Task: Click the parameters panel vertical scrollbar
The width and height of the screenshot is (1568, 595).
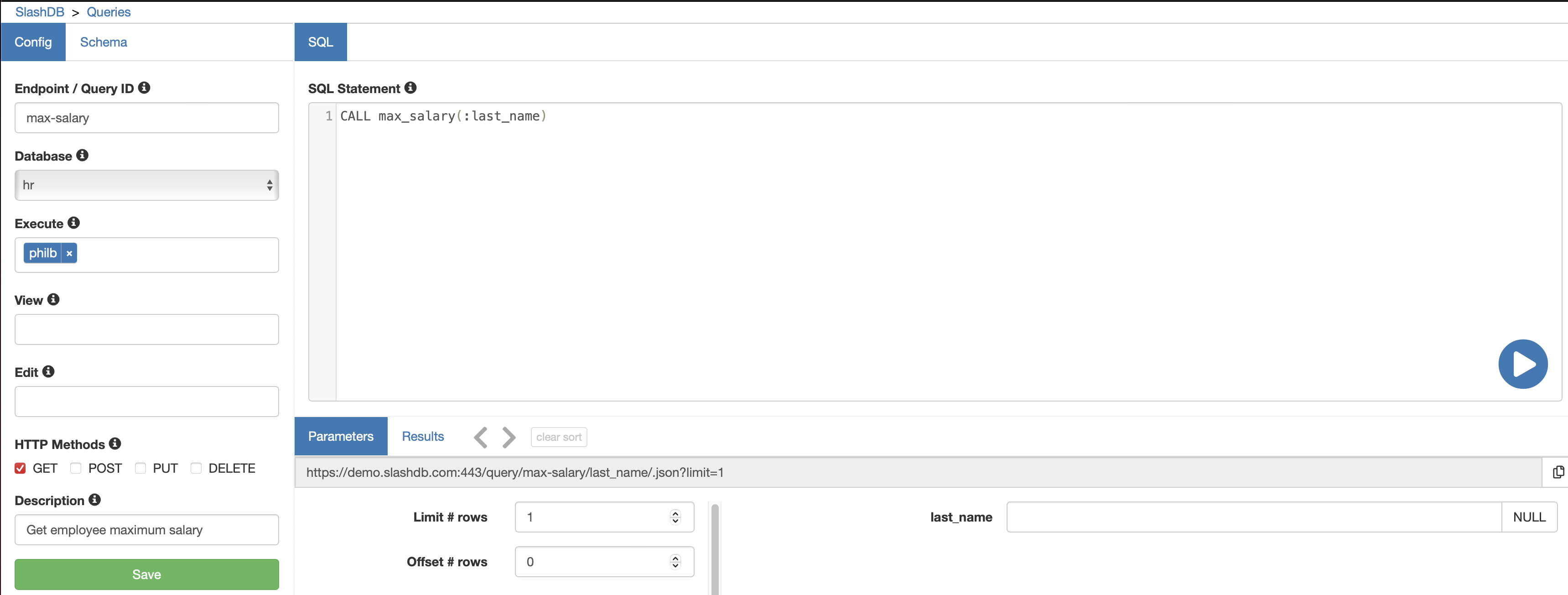Action: [x=715, y=549]
